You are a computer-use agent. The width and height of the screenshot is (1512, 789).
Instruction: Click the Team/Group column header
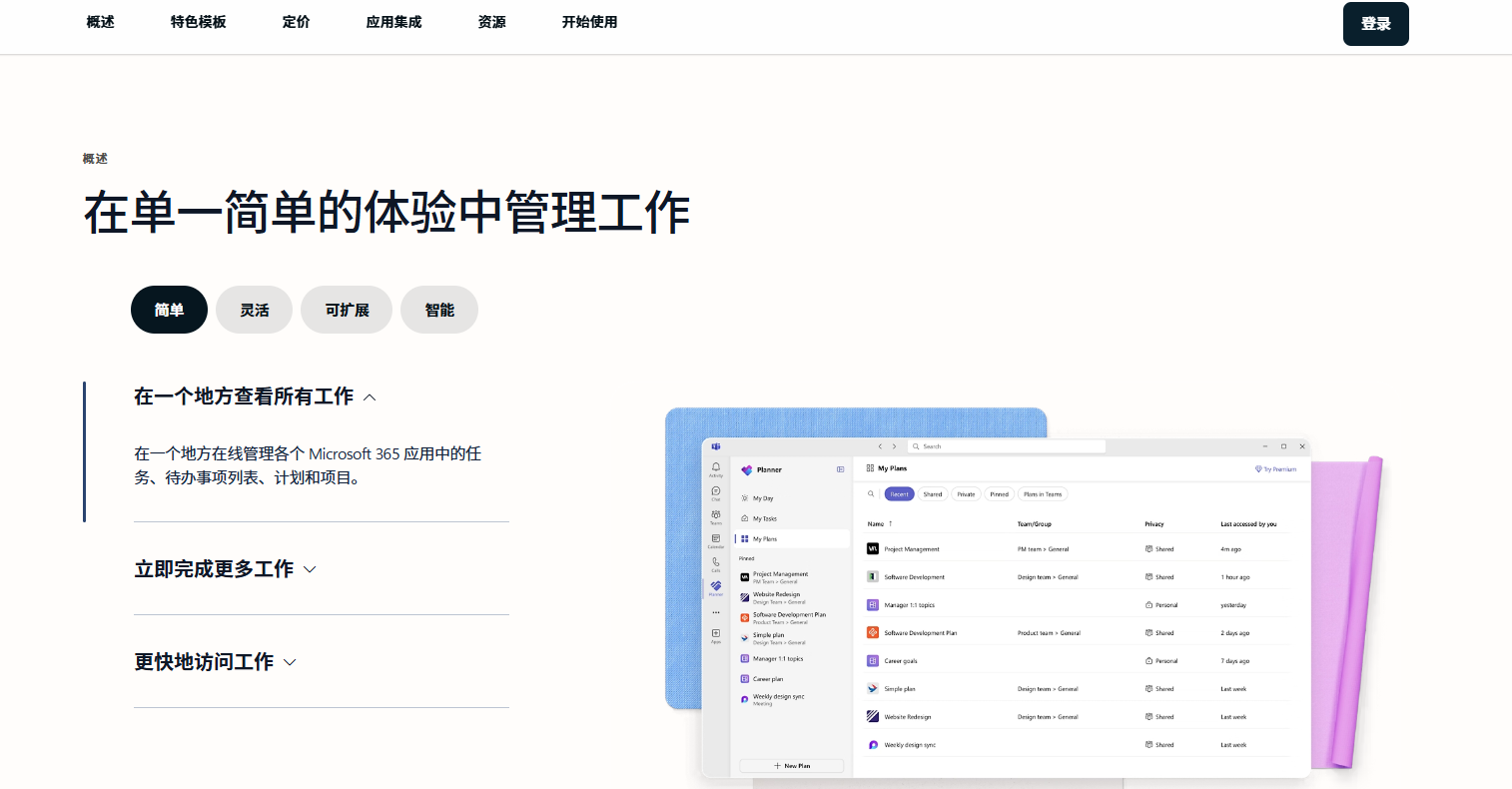1034,524
